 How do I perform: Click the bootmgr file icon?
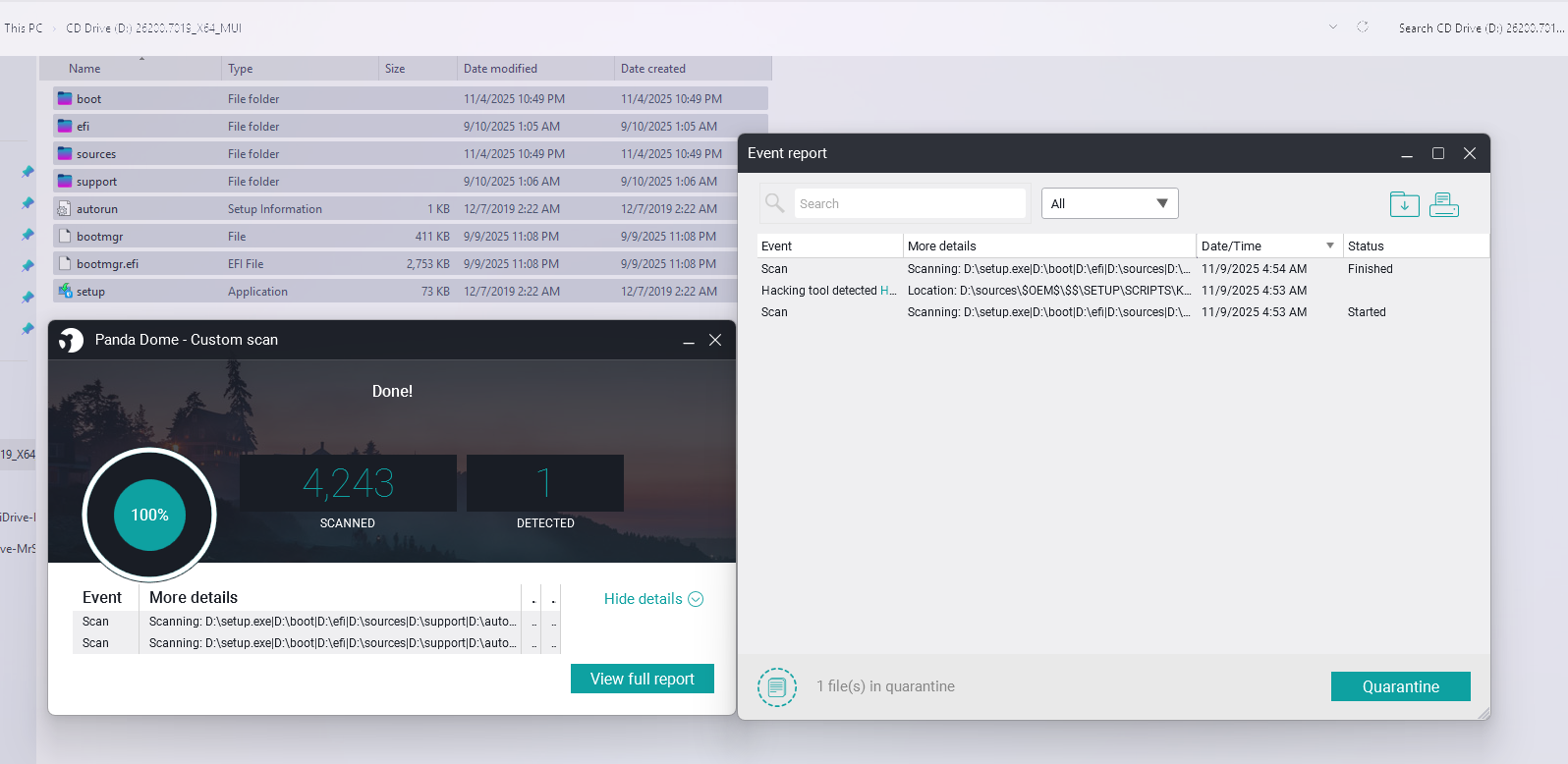(65, 236)
